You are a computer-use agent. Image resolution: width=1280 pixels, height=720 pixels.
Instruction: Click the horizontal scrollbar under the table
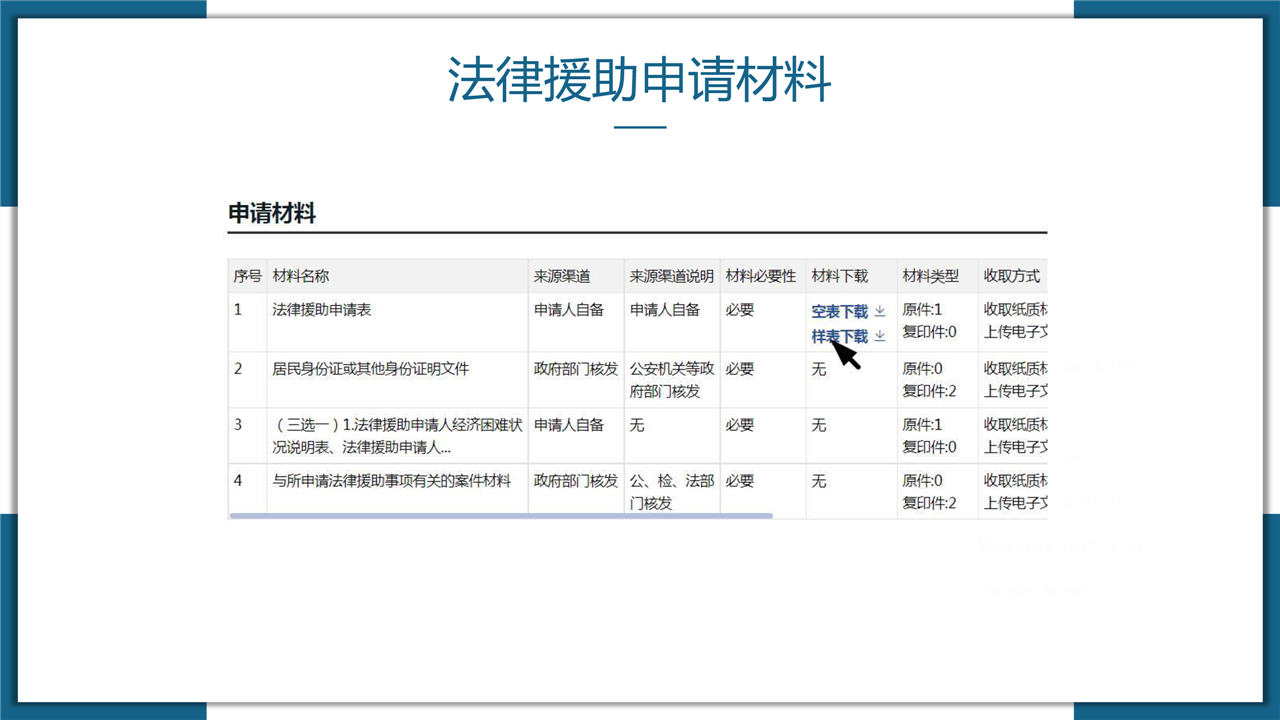click(500, 516)
